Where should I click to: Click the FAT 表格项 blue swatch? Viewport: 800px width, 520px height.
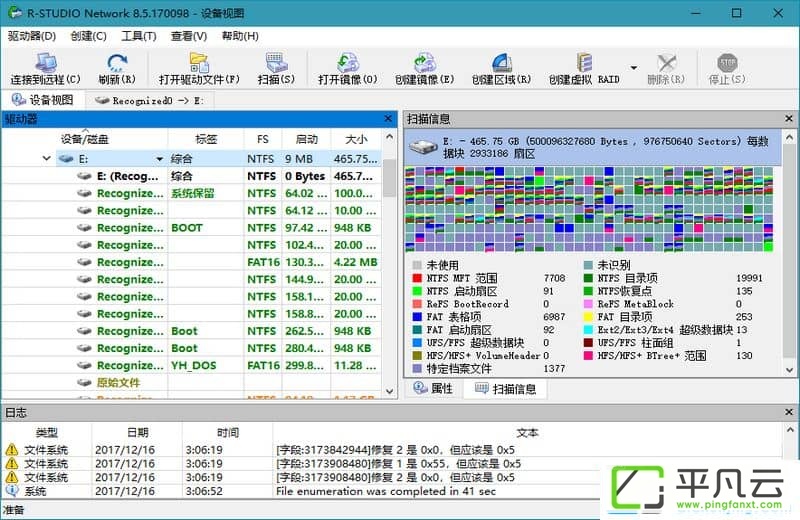point(417,317)
